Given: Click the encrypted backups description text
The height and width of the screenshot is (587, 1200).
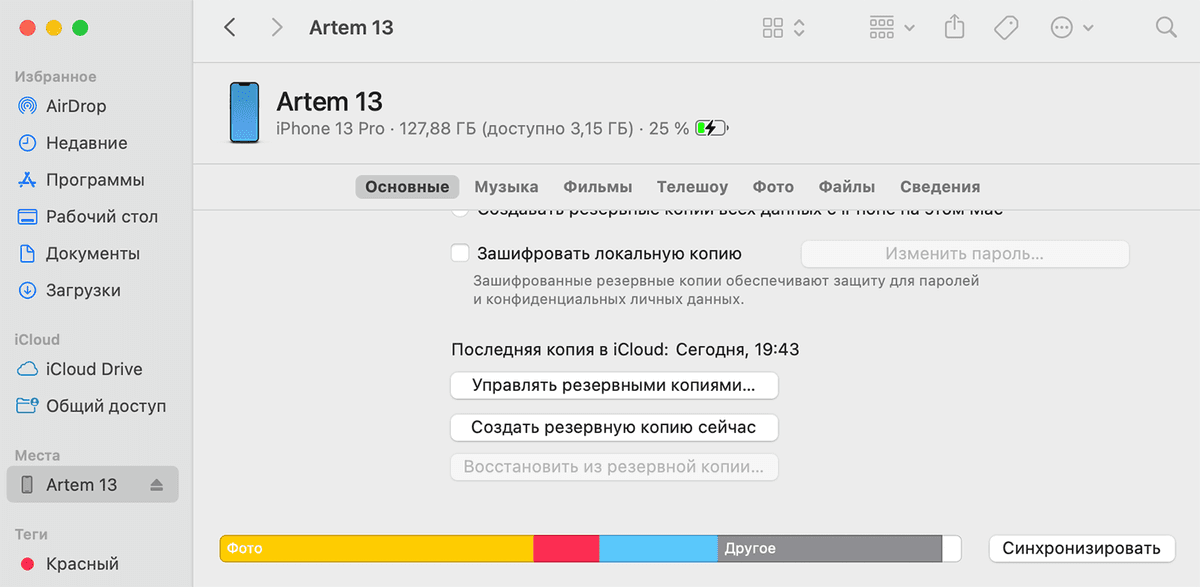Looking at the screenshot, I should coord(726,290).
